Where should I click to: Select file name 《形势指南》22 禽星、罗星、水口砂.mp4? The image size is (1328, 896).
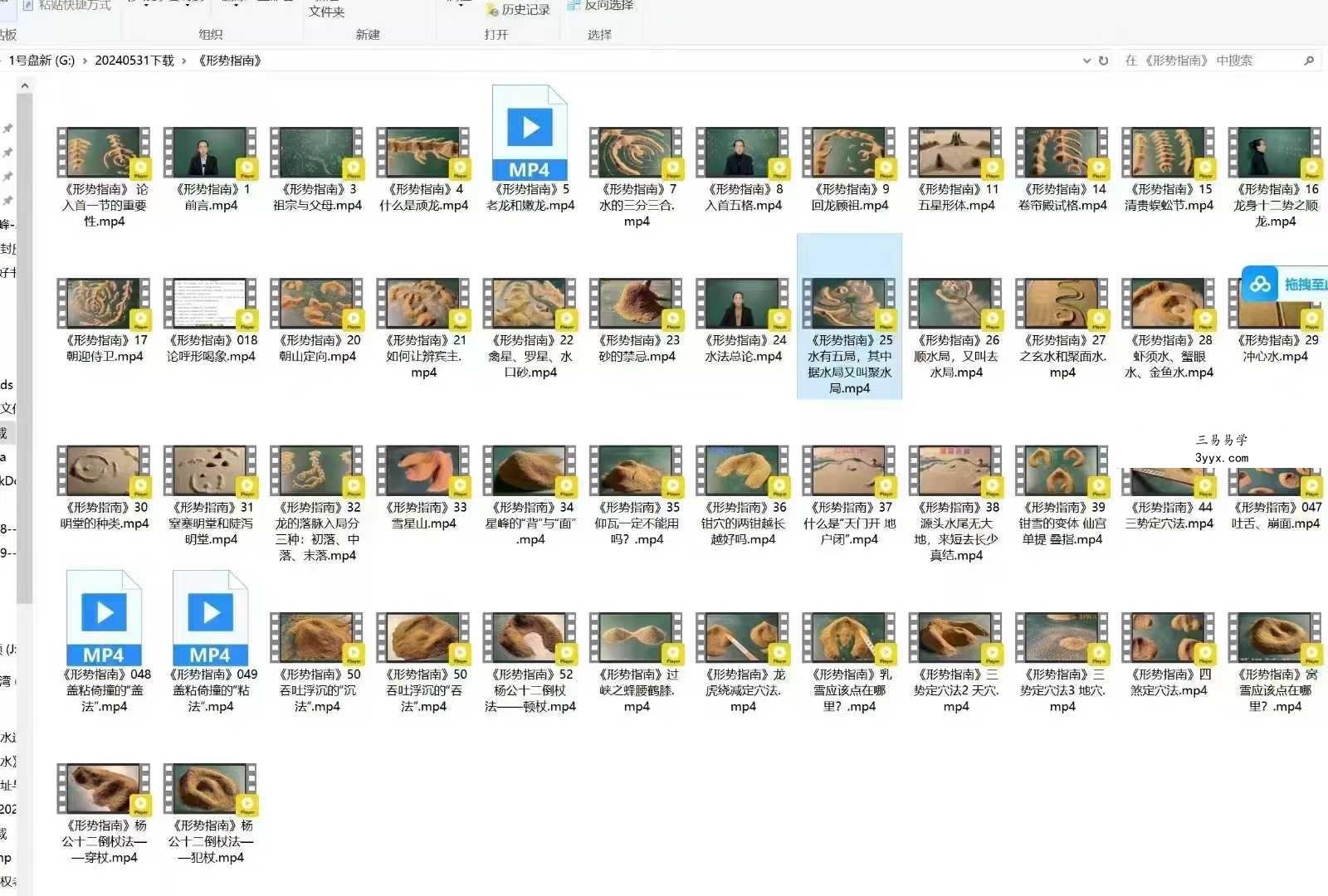tap(530, 356)
